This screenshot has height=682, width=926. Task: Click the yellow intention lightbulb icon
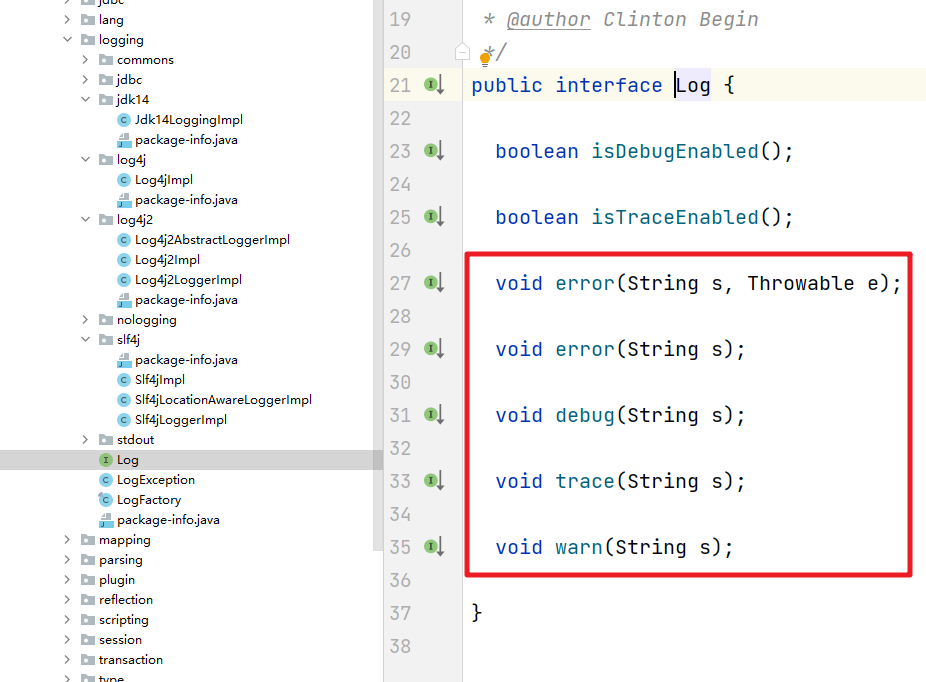[485, 58]
